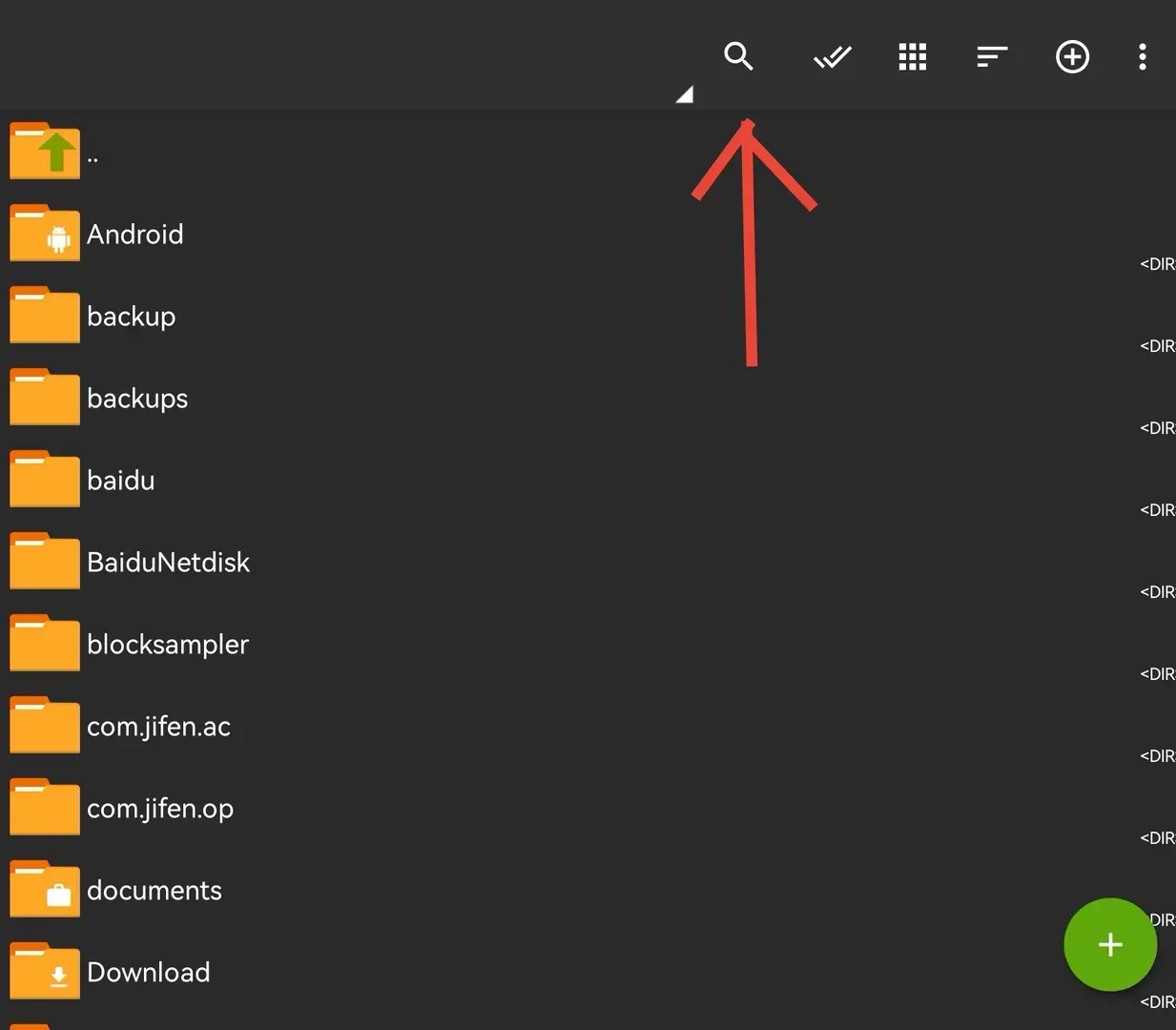Image resolution: width=1176 pixels, height=1030 pixels.
Task: Open the backups folder
Action: click(x=588, y=398)
